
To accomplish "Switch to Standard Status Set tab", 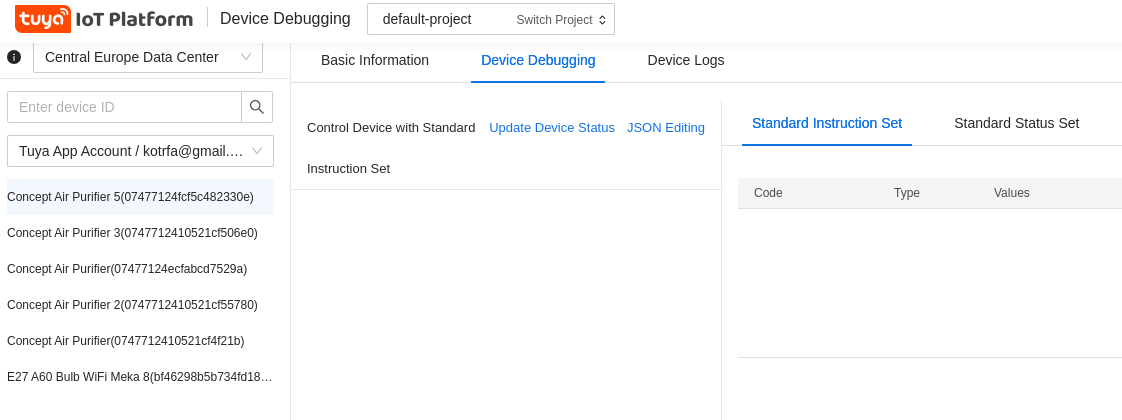I will pyautogui.click(x=1016, y=123).
